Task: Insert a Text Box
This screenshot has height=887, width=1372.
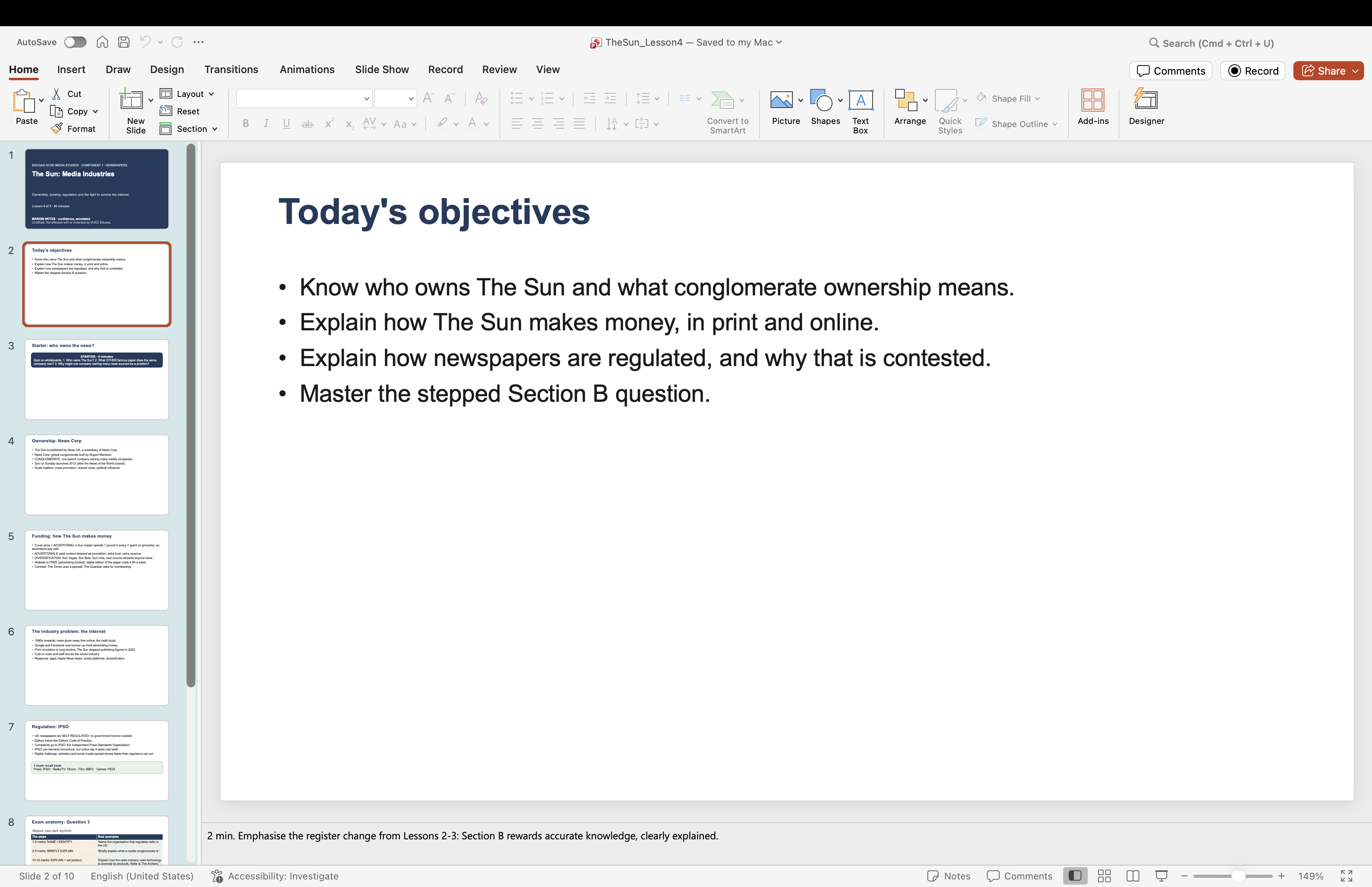Action: (861, 112)
